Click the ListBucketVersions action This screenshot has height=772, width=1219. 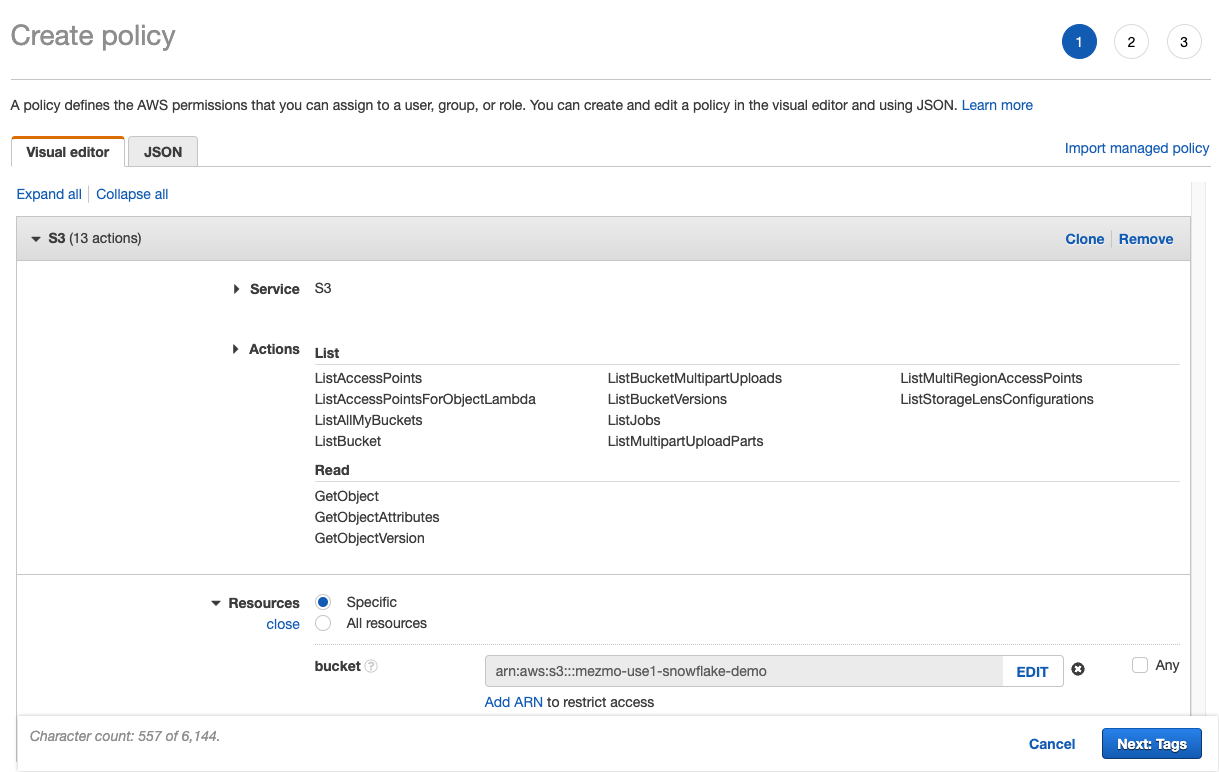click(667, 399)
